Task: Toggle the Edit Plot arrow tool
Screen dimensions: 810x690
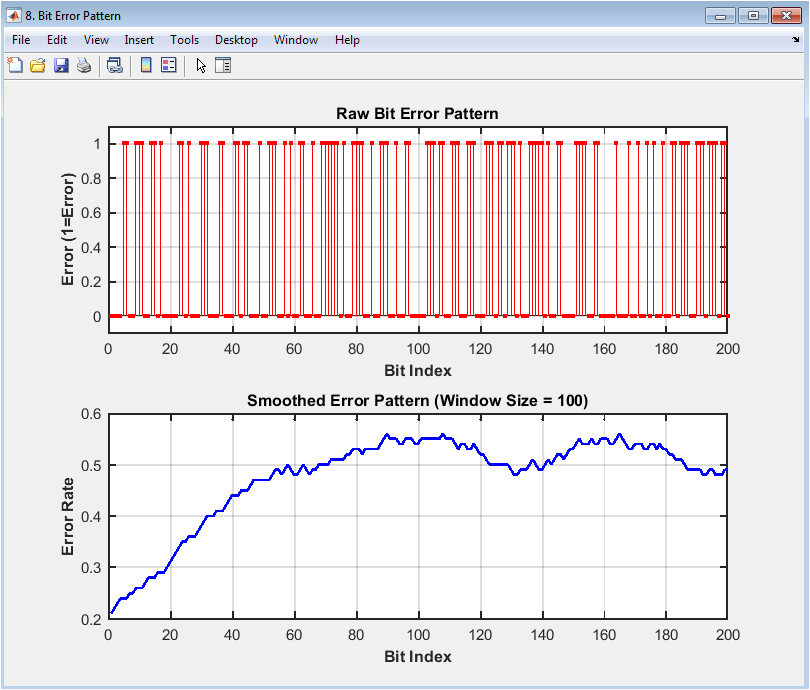Action: pyautogui.click(x=201, y=66)
